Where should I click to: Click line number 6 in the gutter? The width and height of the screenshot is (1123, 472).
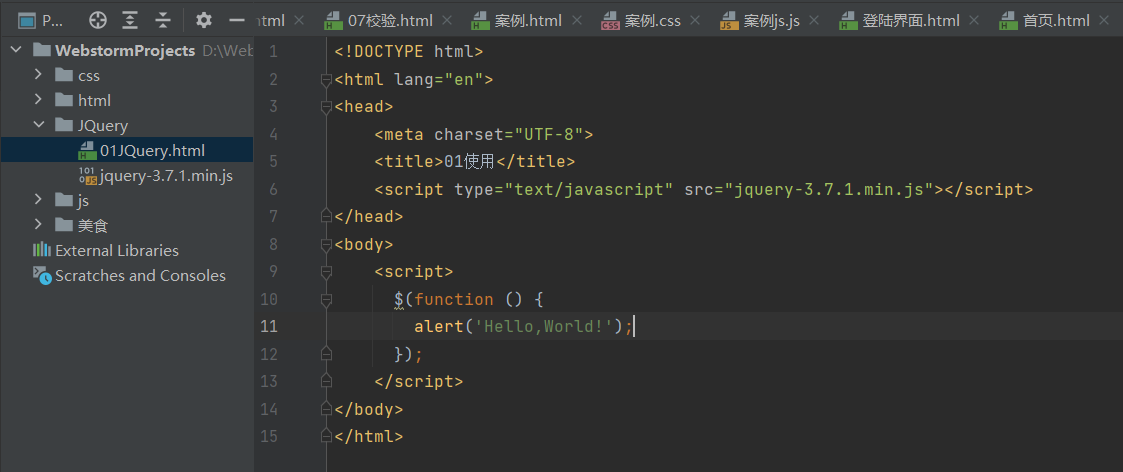tap(274, 190)
